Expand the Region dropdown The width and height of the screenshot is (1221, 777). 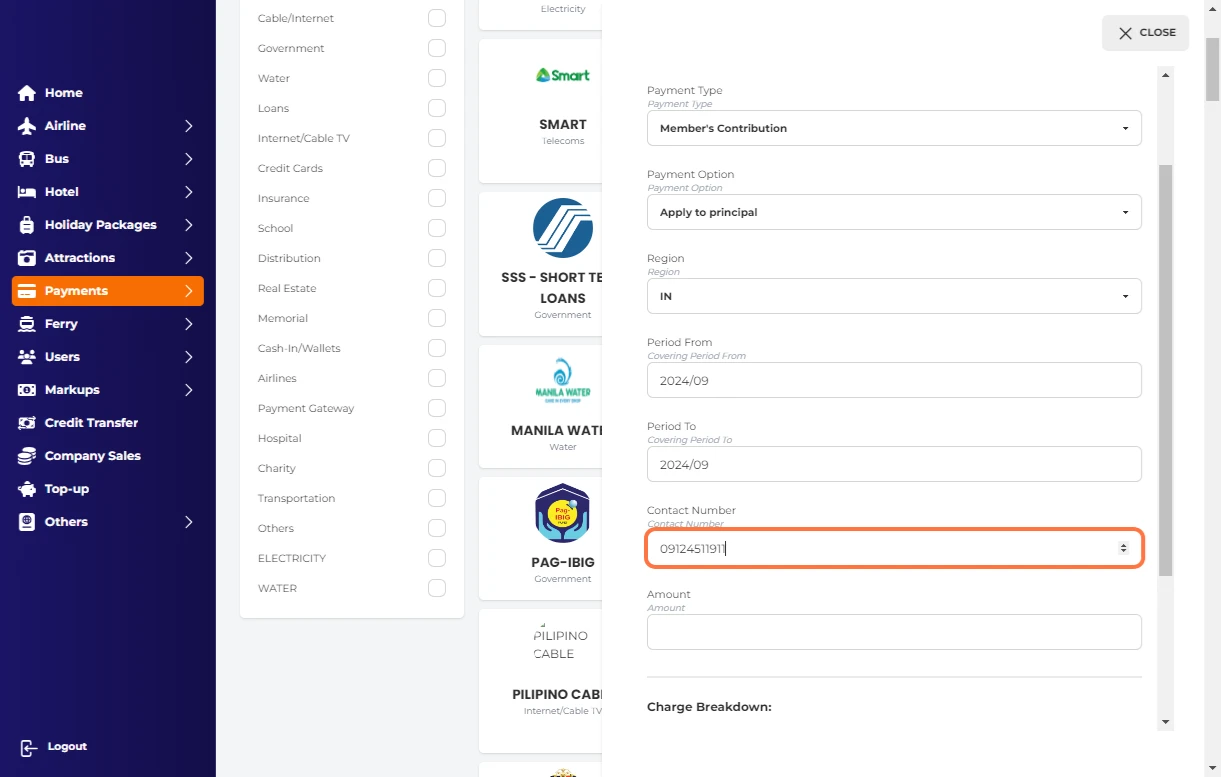tap(893, 296)
